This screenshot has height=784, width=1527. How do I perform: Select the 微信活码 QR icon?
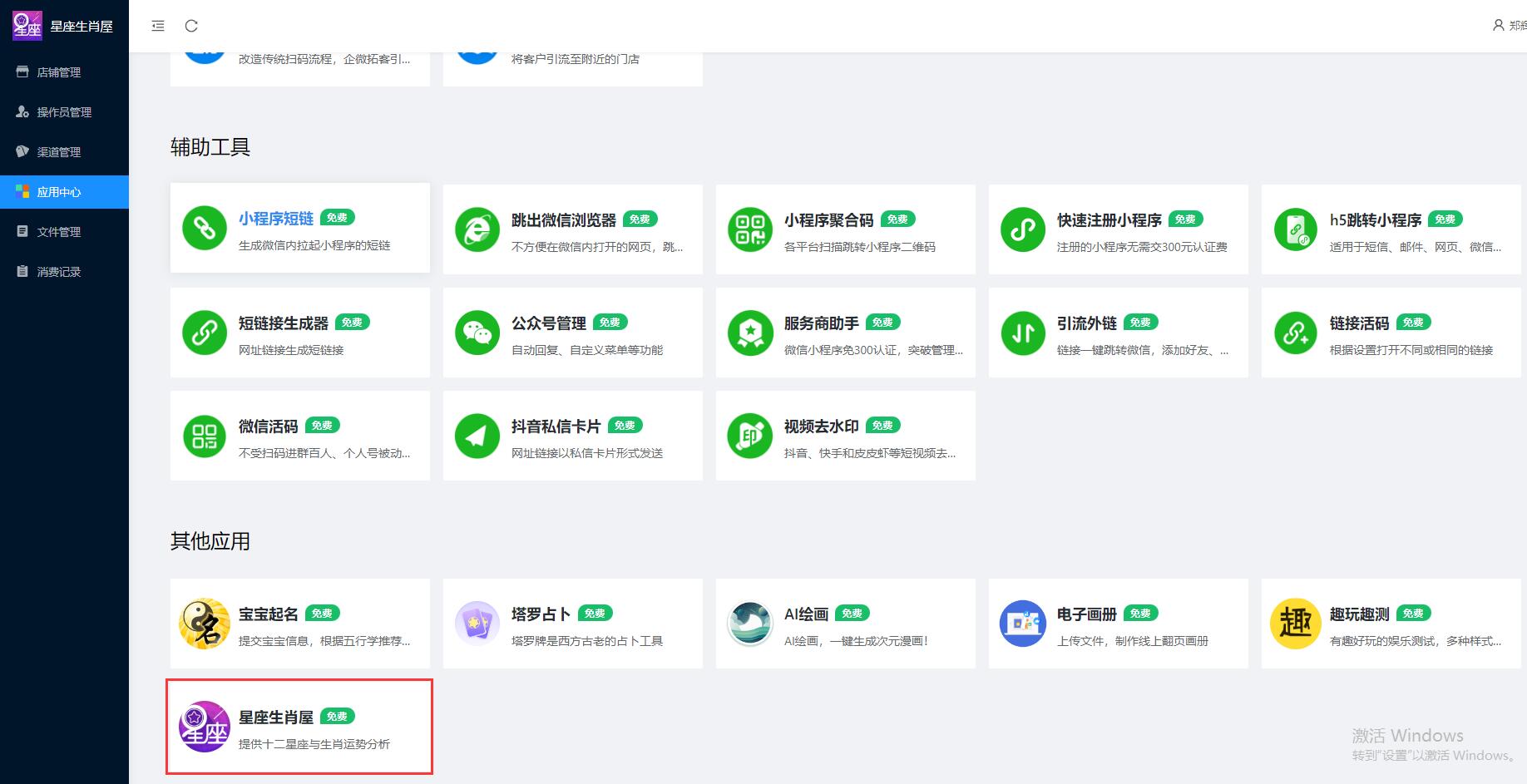[x=204, y=436]
